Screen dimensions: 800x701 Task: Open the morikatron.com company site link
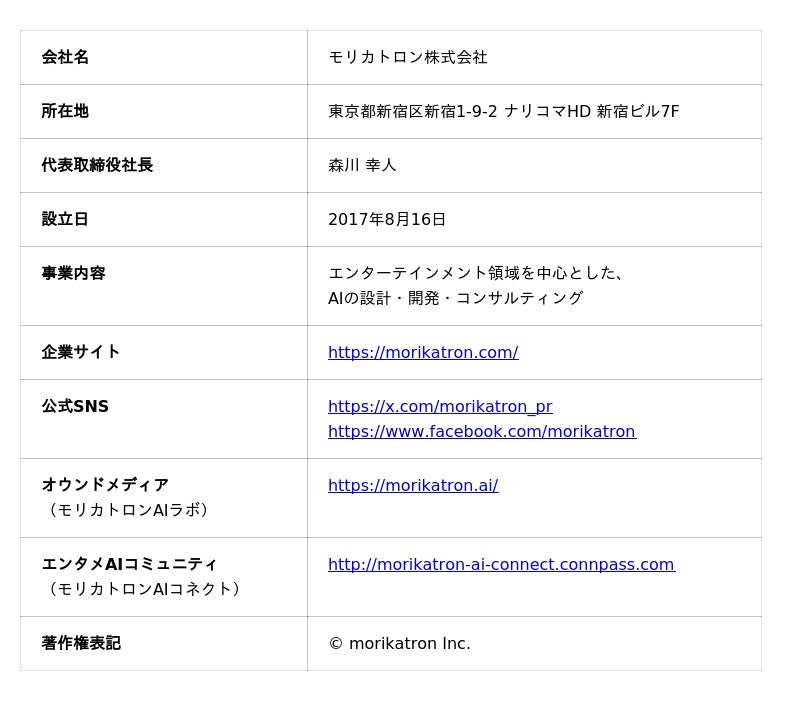423,352
